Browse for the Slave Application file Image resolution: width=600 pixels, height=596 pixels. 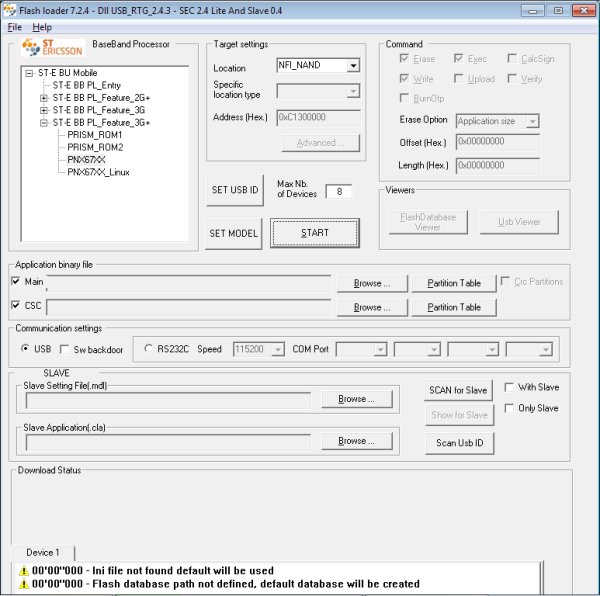(357, 441)
